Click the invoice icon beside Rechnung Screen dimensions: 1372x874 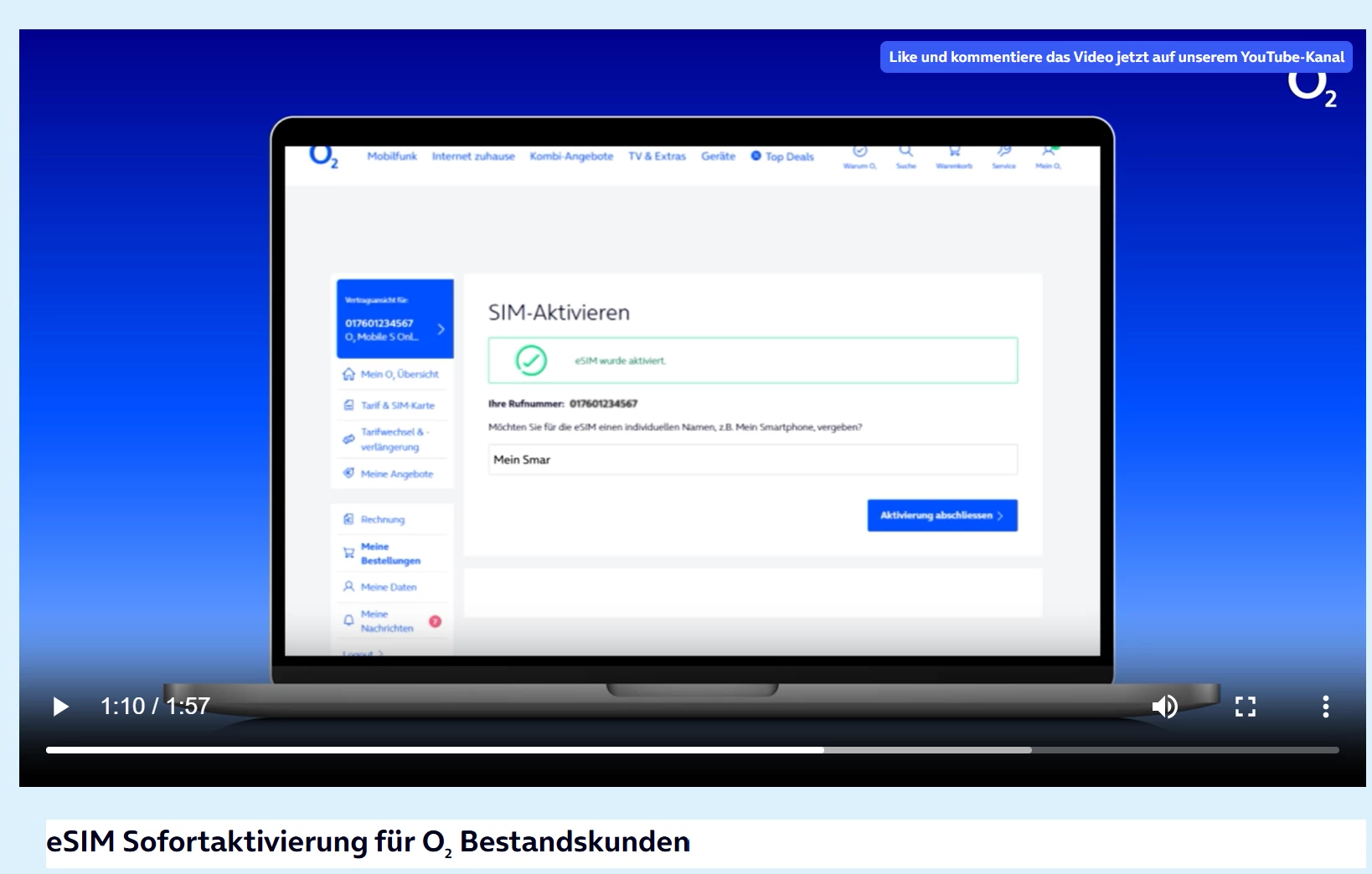(x=348, y=519)
